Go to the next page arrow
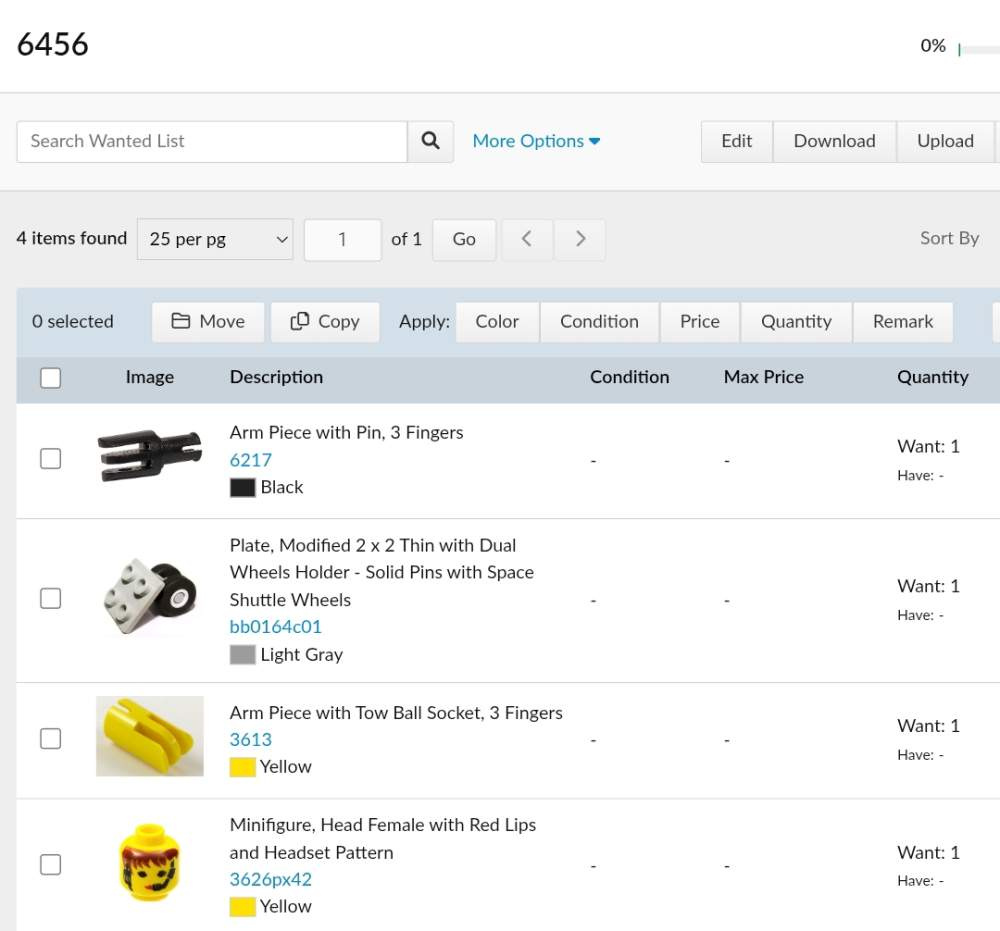The height and width of the screenshot is (931, 1000). coord(580,239)
